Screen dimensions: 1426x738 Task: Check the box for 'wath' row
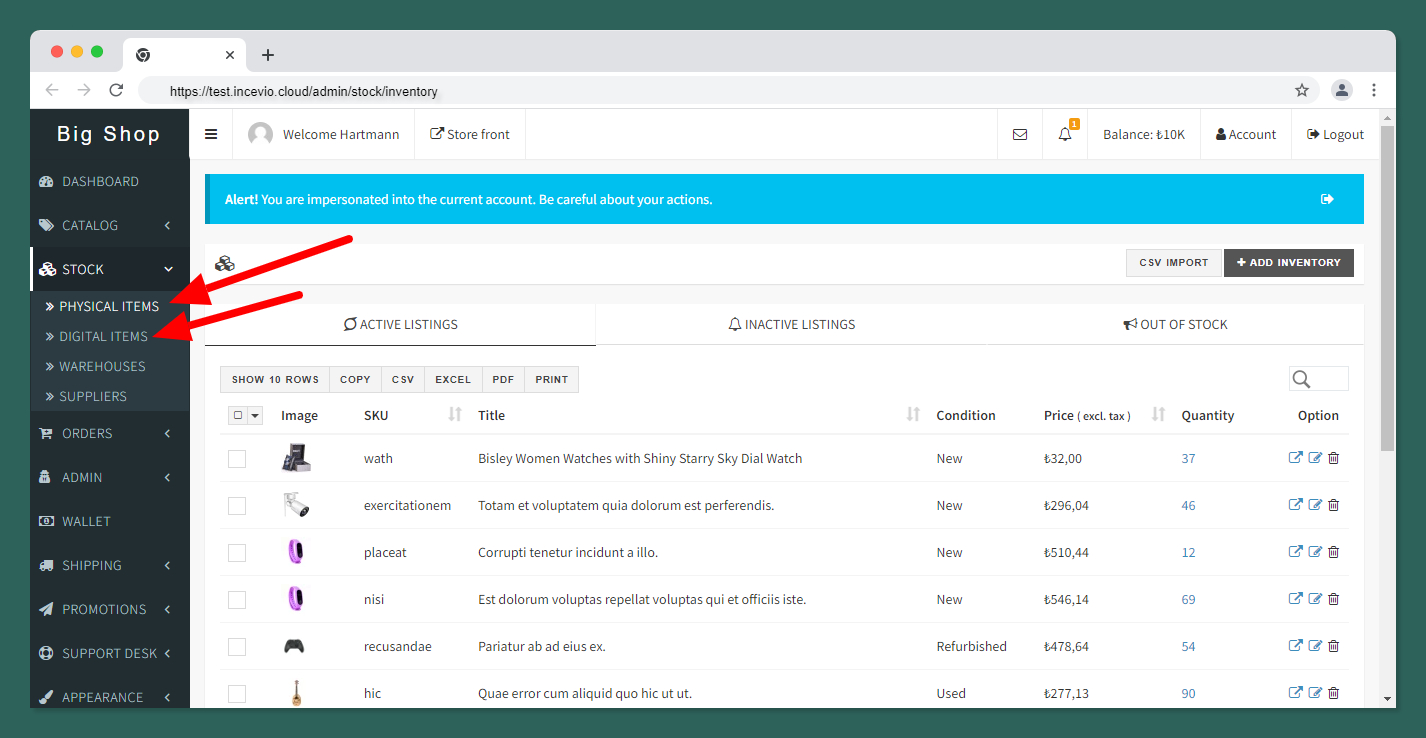pos(237,459)
